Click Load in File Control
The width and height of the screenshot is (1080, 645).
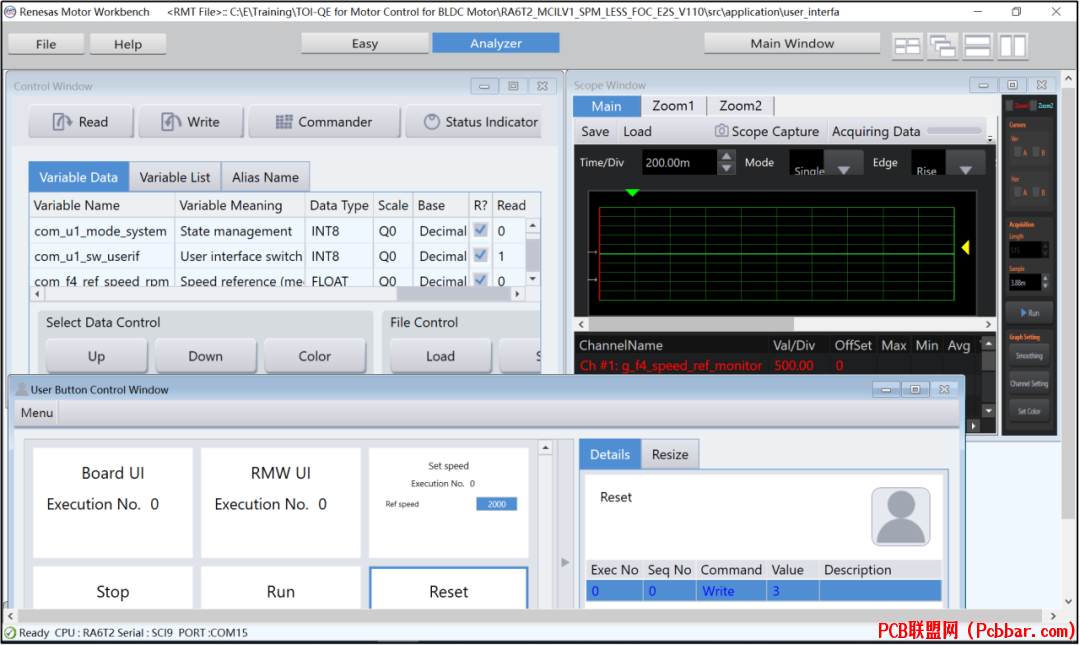click(440, 356)
